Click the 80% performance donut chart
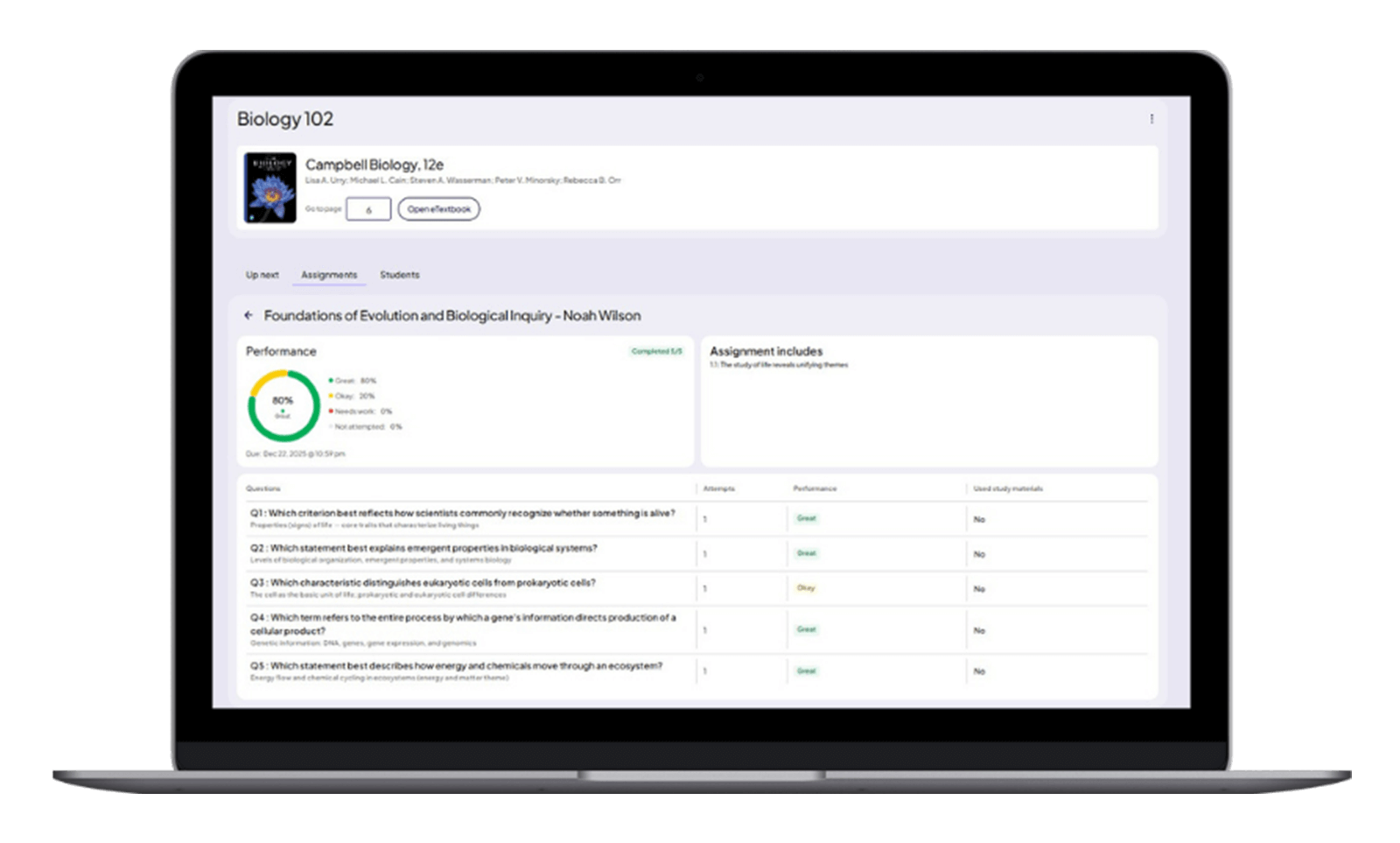The width and height of the screenshot is (1400, 843). point(283,405)
